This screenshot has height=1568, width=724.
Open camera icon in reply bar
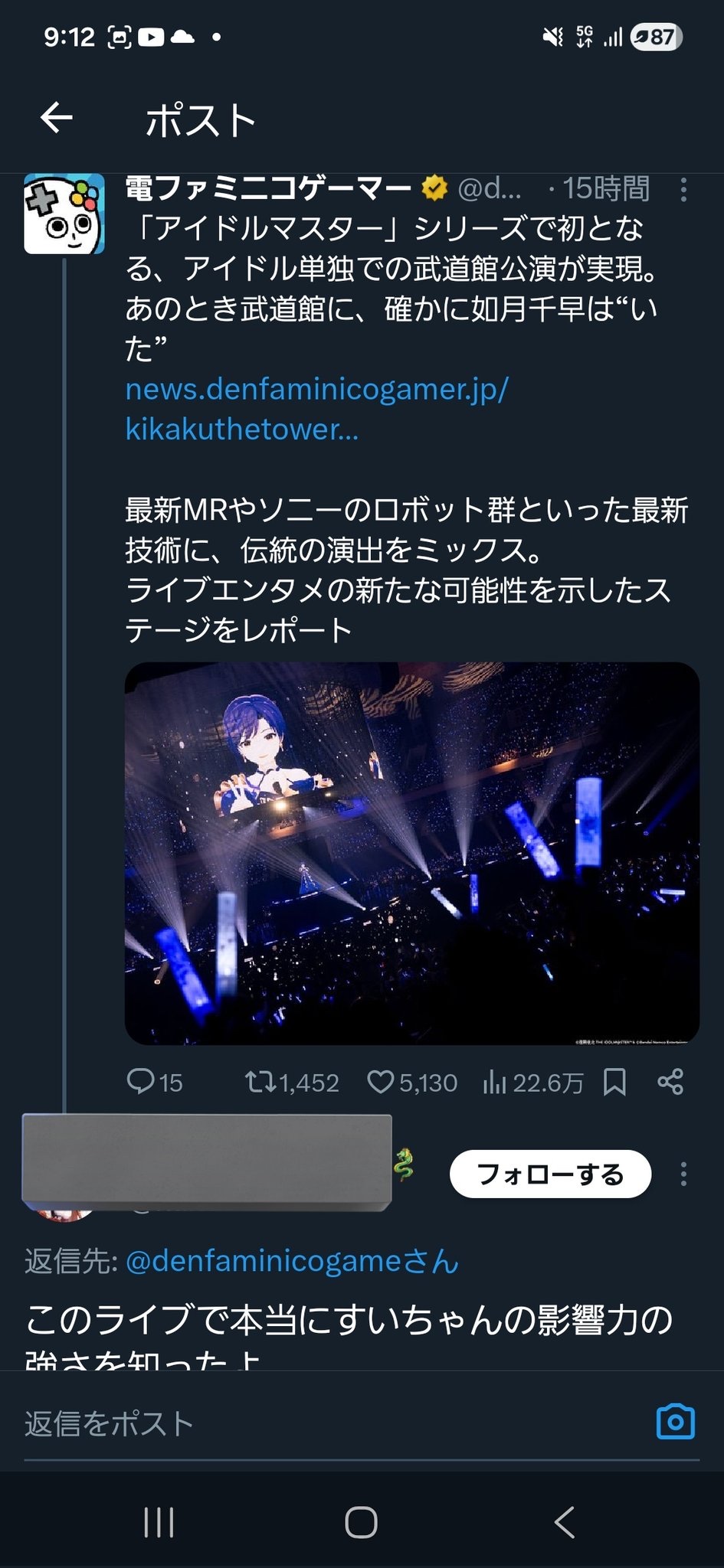point(676,1422)
